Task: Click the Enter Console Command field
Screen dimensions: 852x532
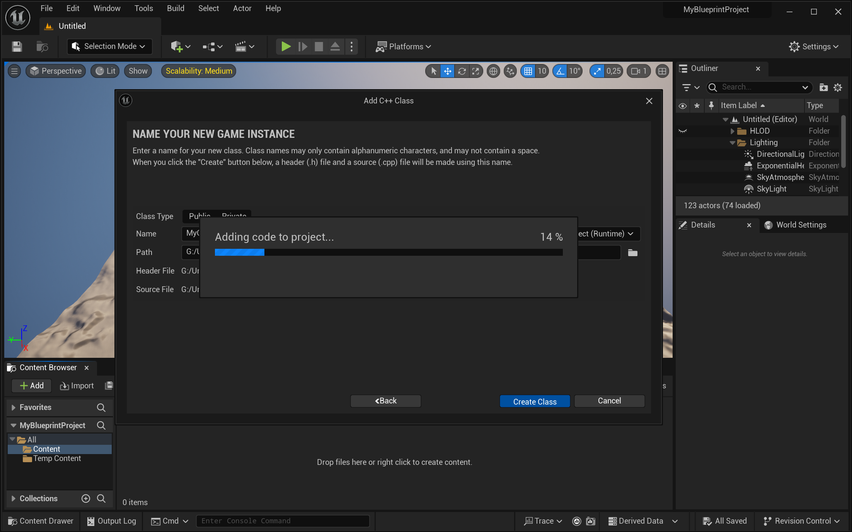Action: click(x=283, y=521)
